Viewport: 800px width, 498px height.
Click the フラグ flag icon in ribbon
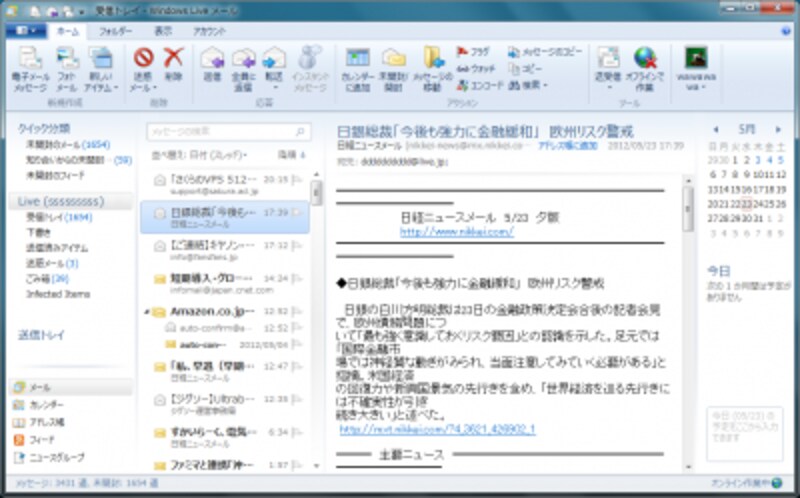point(462,52)
